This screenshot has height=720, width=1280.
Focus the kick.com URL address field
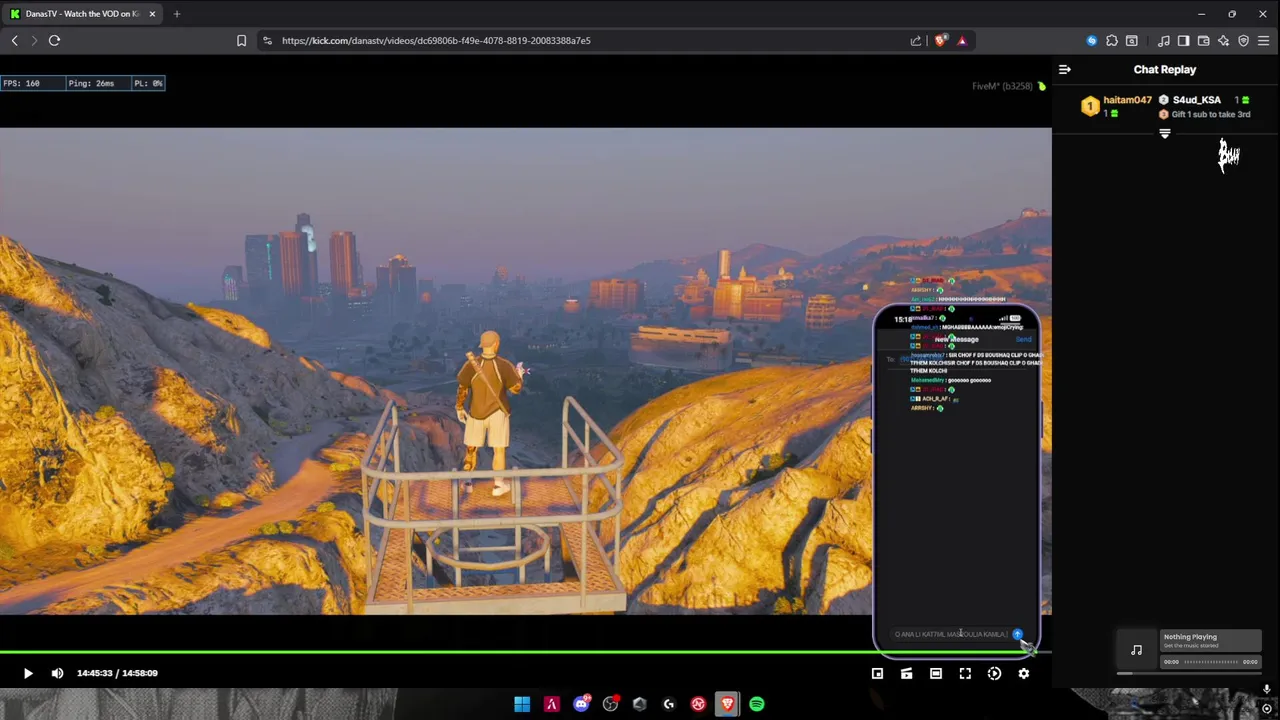[x=590, y=41]
